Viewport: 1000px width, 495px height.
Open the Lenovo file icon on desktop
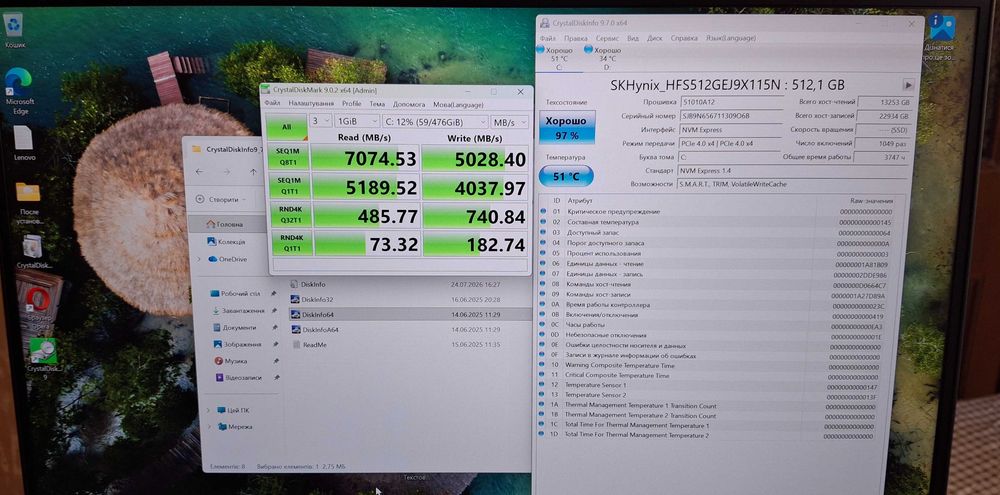click(25, 142)
